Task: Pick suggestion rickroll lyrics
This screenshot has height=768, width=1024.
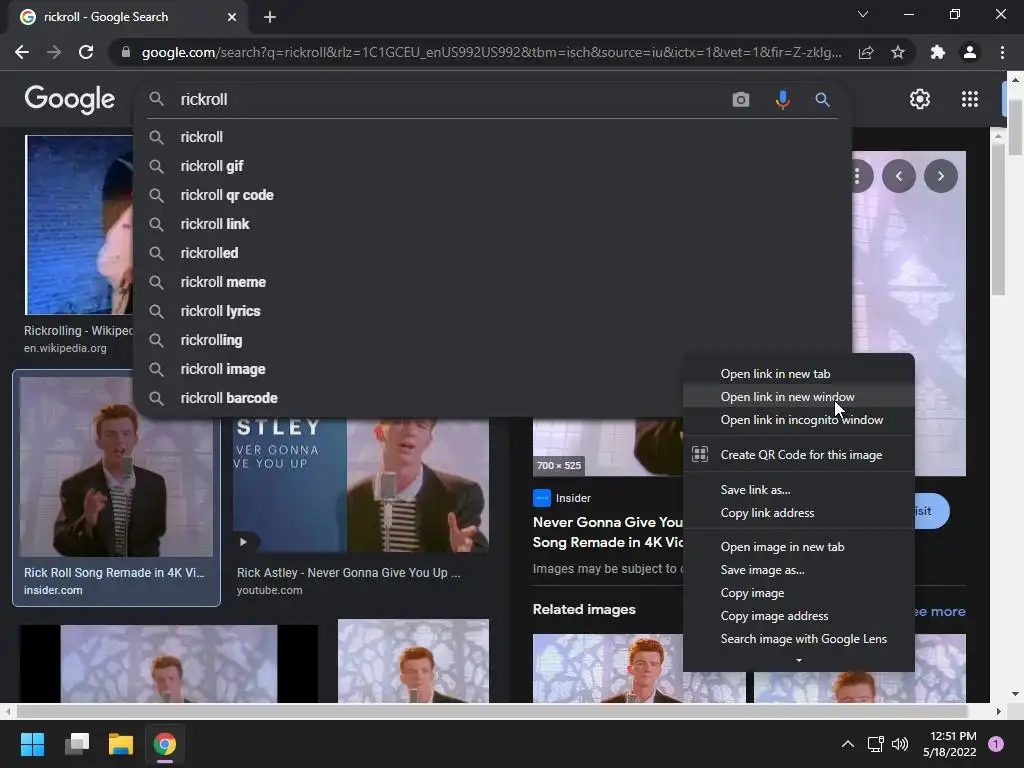Action: click(x=492, y=311)
